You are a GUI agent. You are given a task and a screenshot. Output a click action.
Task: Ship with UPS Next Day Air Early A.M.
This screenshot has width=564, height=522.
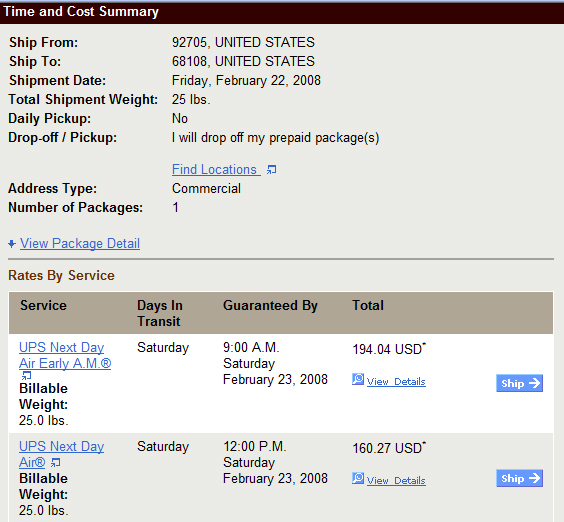point(519,383)
